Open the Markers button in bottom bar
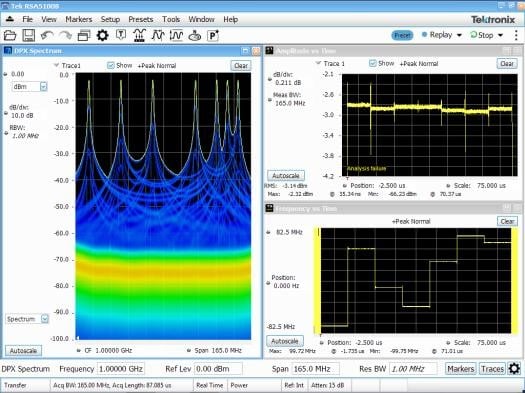The width and height of the screenshot is (525, 393). [461, 369]
